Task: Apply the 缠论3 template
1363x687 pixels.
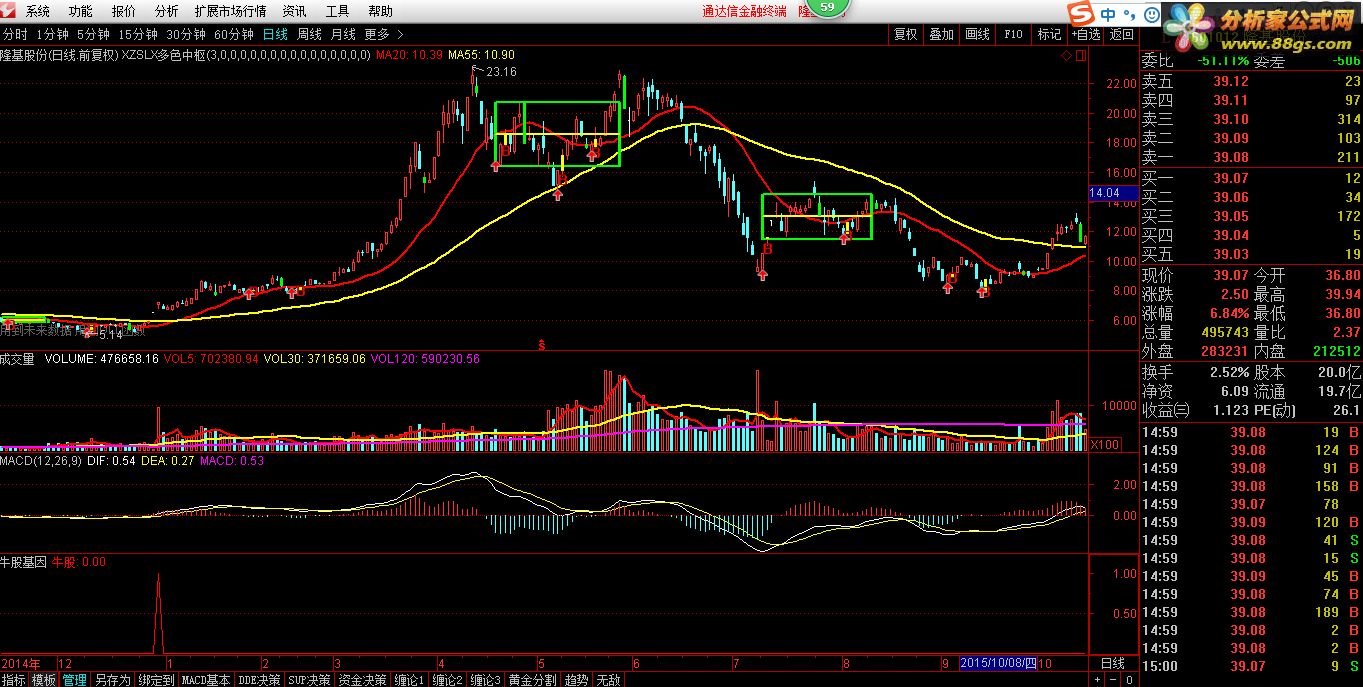Action: click(486, 680)
